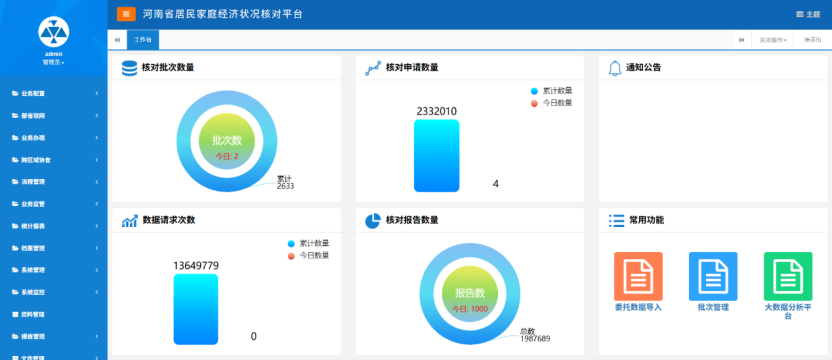Open the 管理员 user role dropdown

(x=54, y=63)
